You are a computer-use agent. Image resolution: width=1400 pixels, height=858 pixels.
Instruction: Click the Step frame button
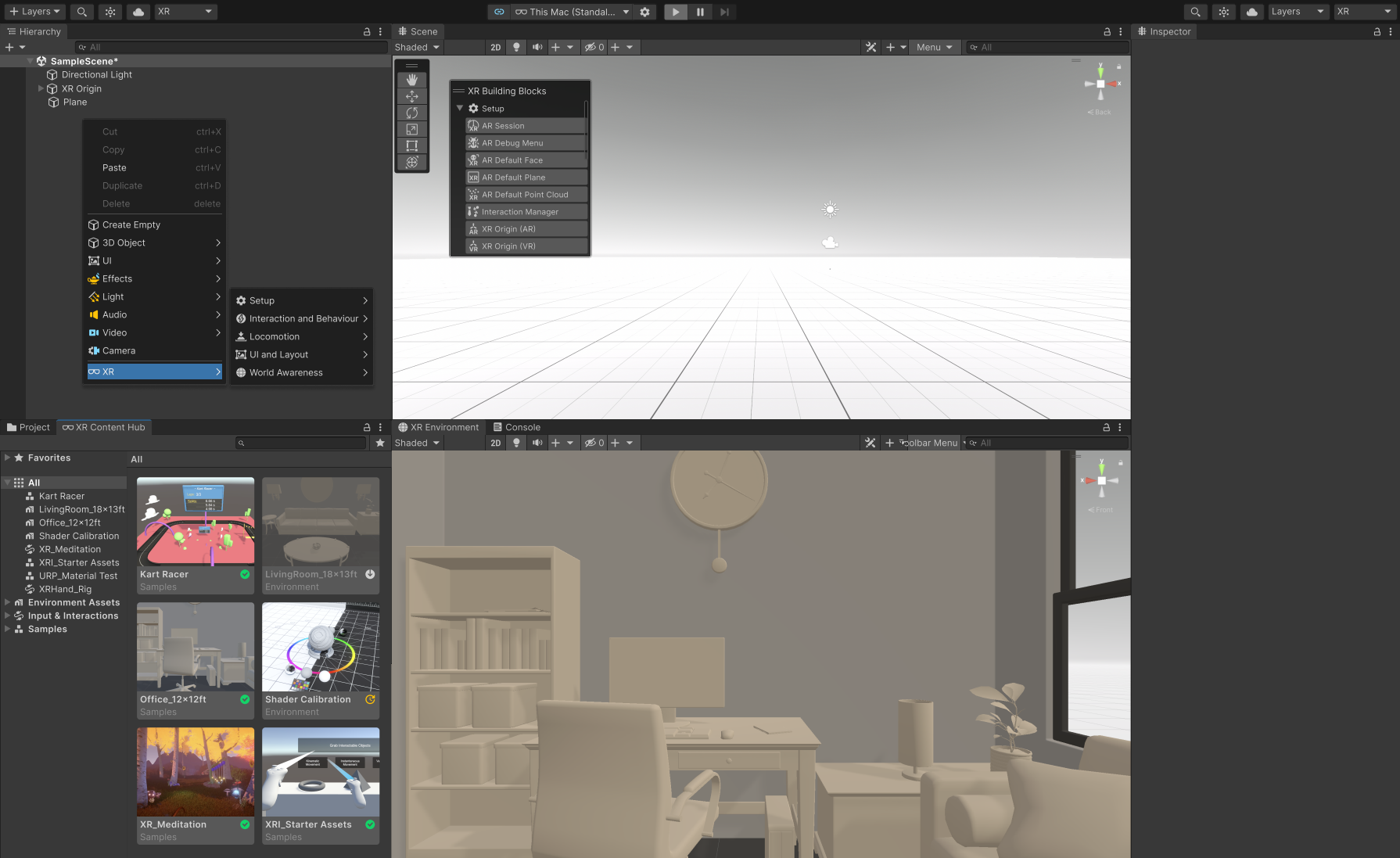(x=724, y=12)
